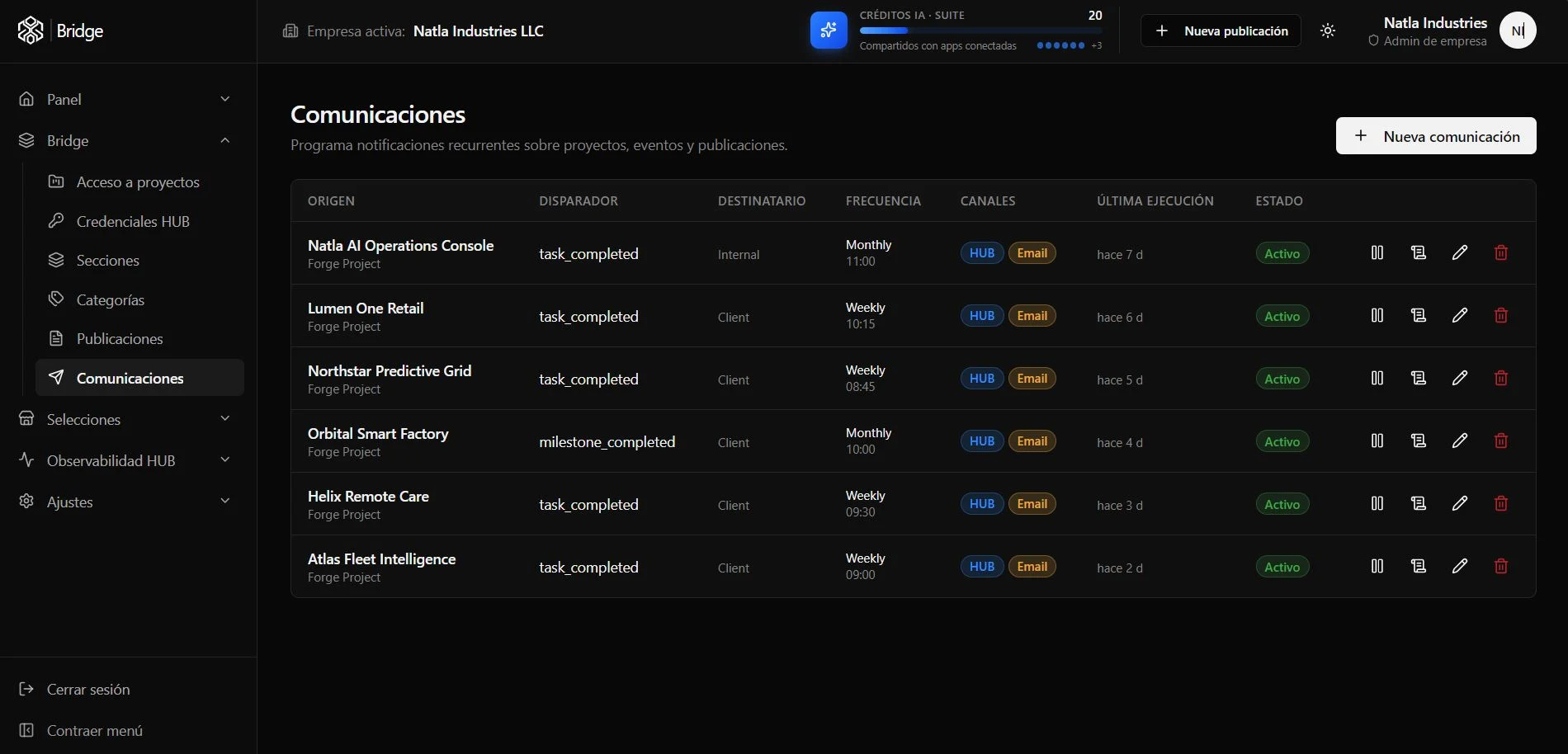Pause the Helix Remote Care communication
Image resolution: width=1568 pixels, height=754 pixels.
(1377, 503)
